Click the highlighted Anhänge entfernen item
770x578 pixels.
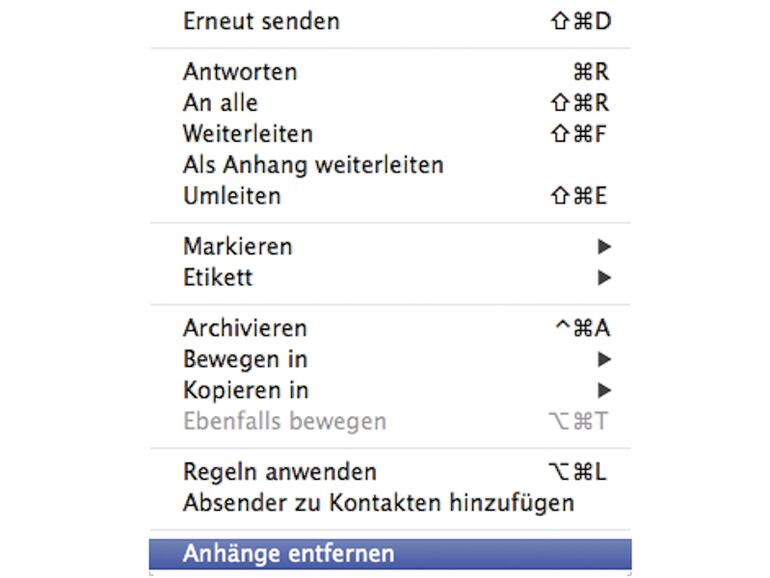click(x=289, y=553)
